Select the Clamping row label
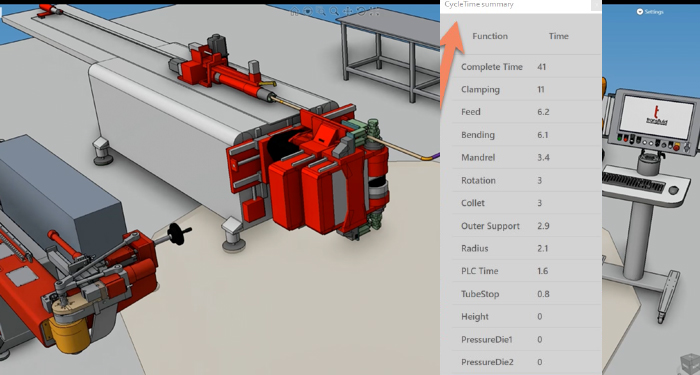 click(x=480, y=90)
